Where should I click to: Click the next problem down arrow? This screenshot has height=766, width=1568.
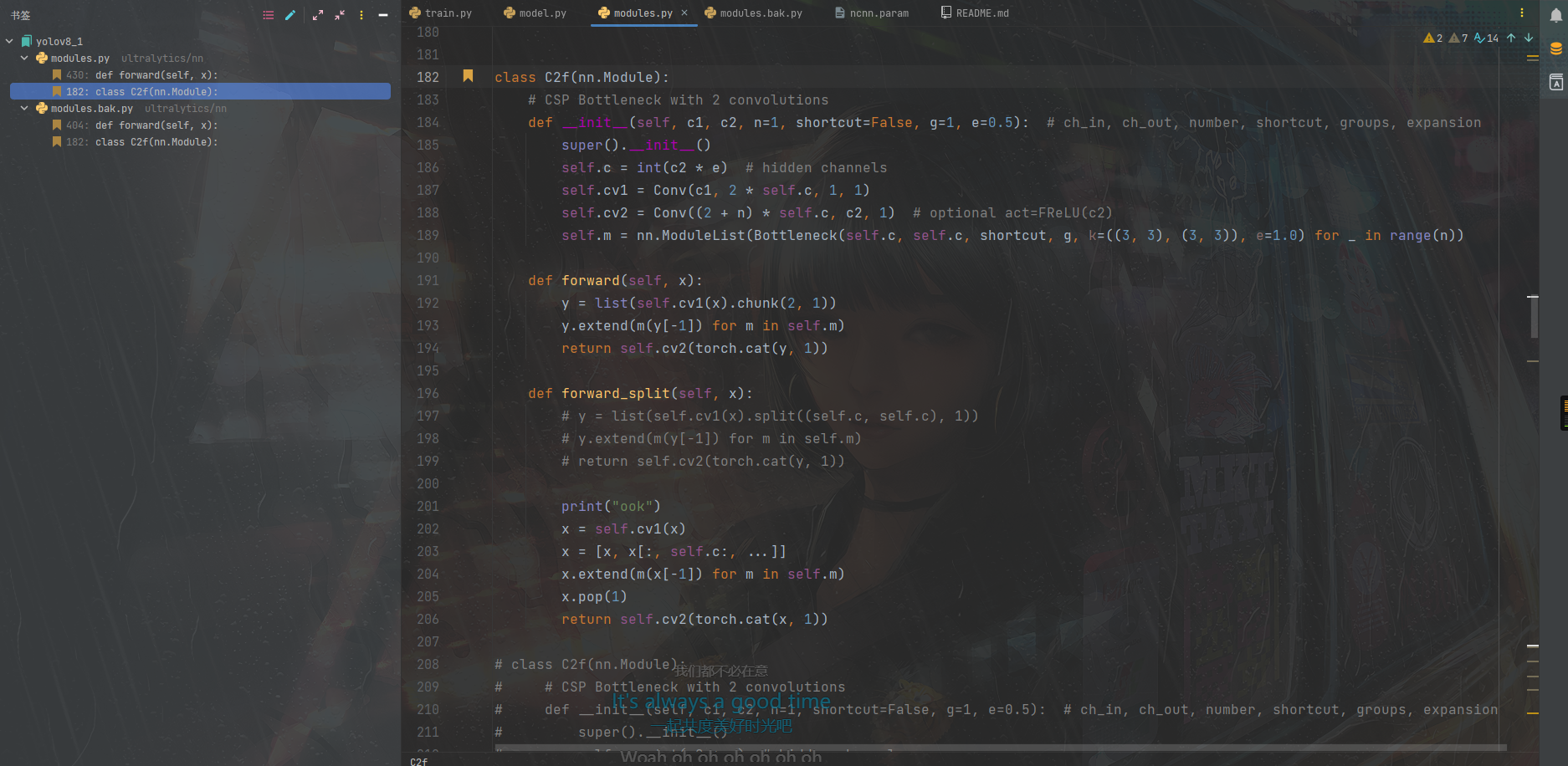(x=1529, y=38)
